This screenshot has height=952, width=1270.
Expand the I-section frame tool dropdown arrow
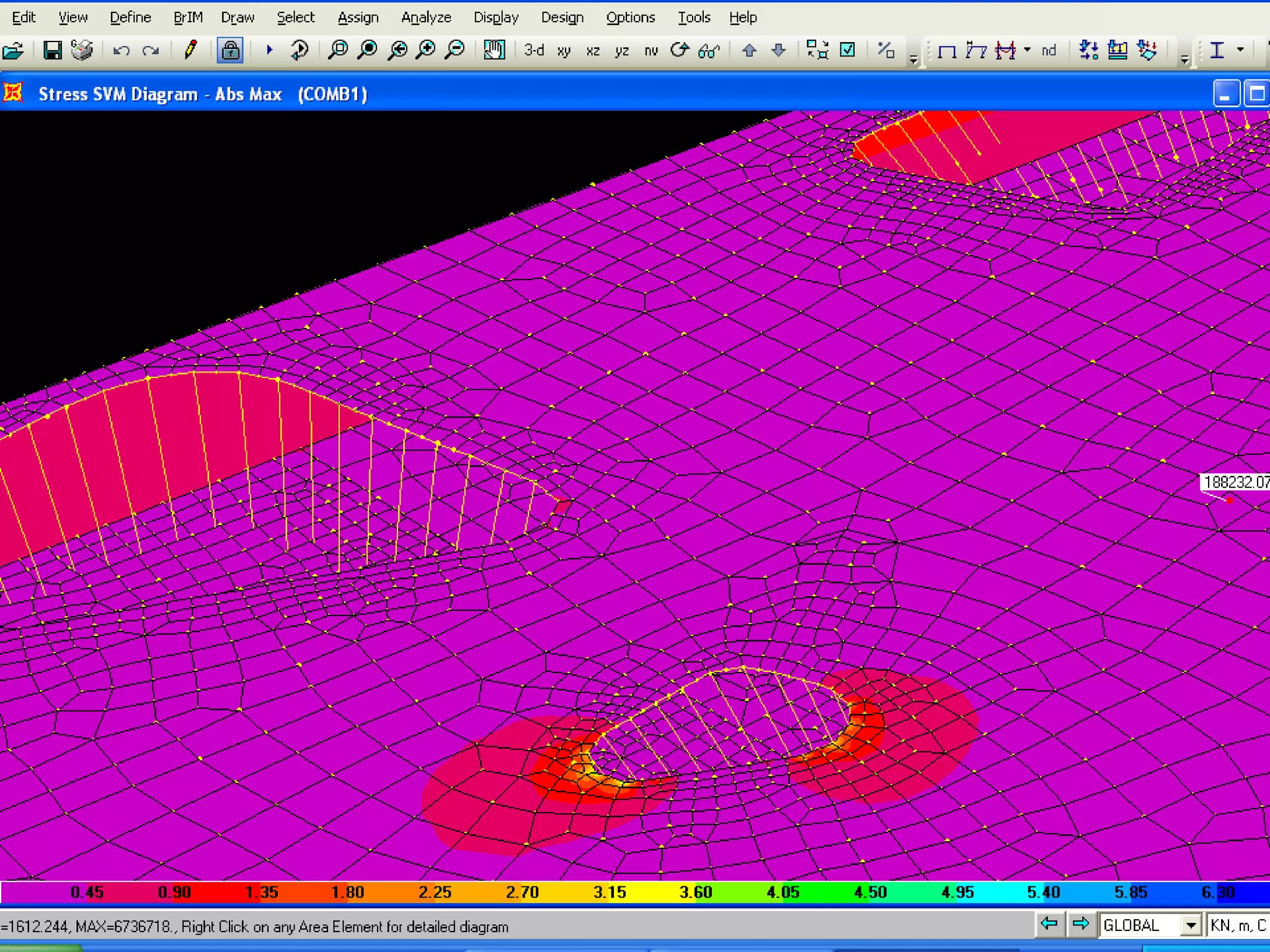1240,50
